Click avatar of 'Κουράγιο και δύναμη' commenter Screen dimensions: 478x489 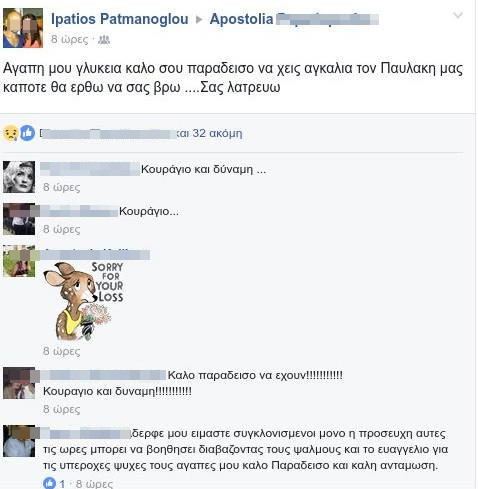pyautogui.click(x=19, y=177)
